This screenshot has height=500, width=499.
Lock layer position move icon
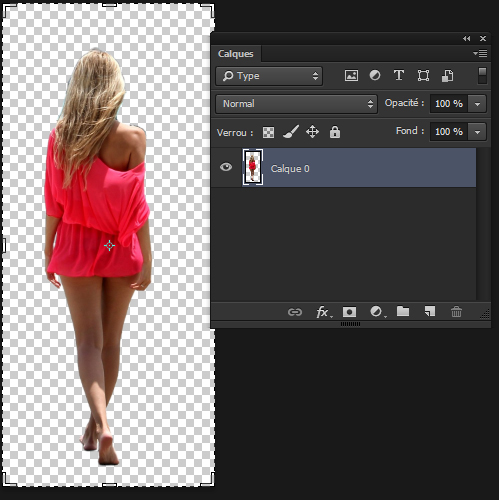(x=312, y=132)
